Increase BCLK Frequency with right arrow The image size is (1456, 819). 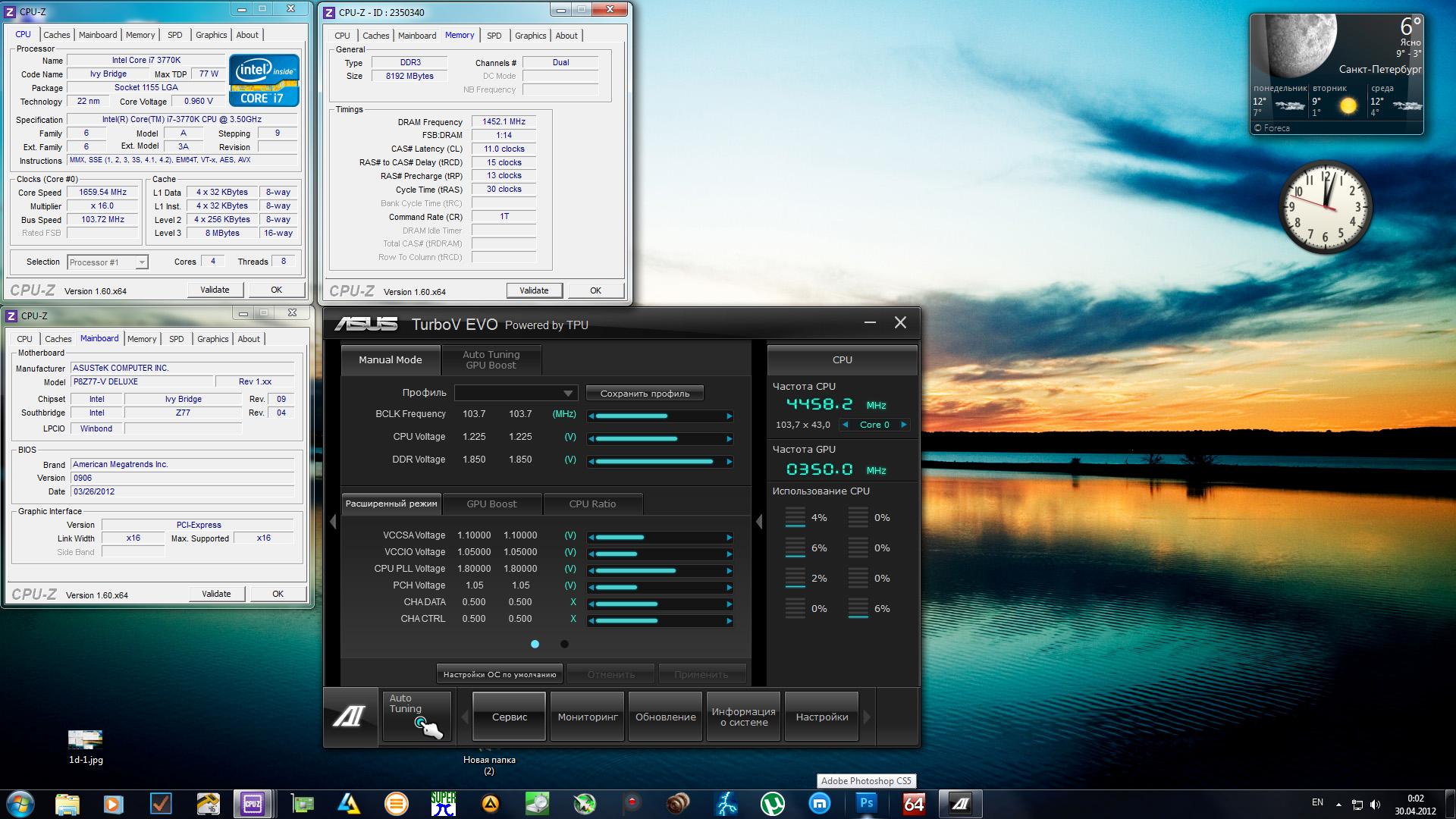tap(730, 416)
